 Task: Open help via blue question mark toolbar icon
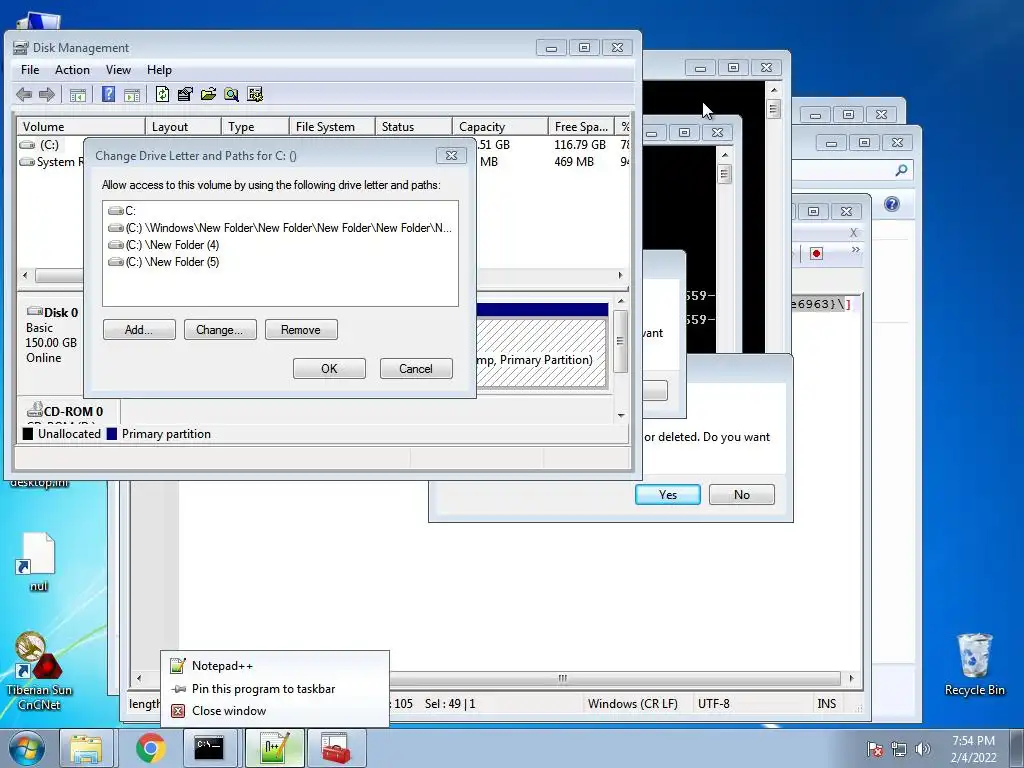point(108,95)
